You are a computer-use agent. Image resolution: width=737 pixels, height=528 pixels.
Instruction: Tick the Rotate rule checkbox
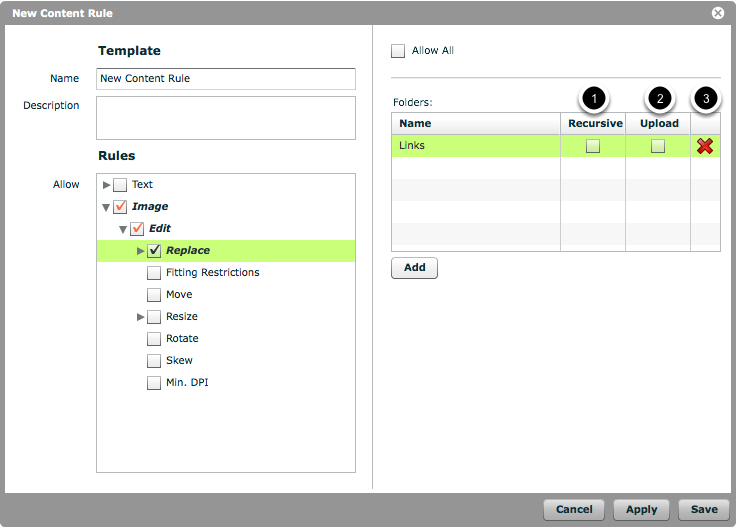pos(154,339)
